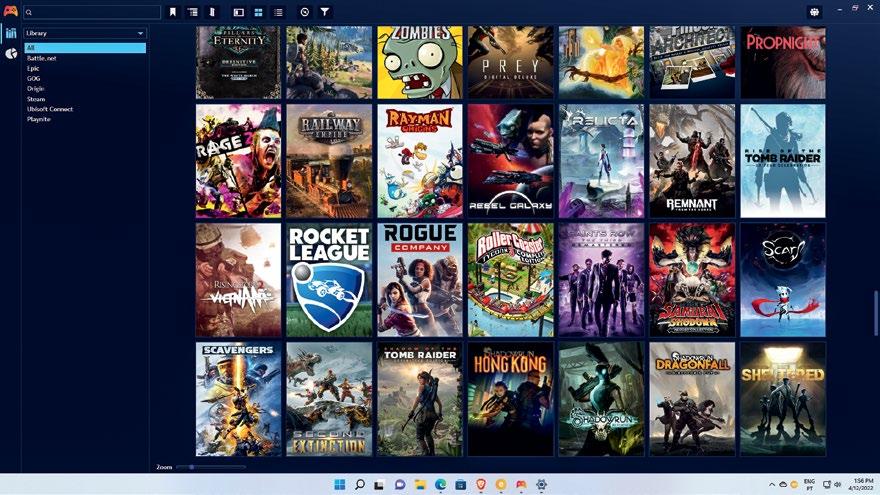Image resolution: width=880 pixels, height=495 pixels.
Task: Select the Sheltered game cover
Action: coord(783,399)
